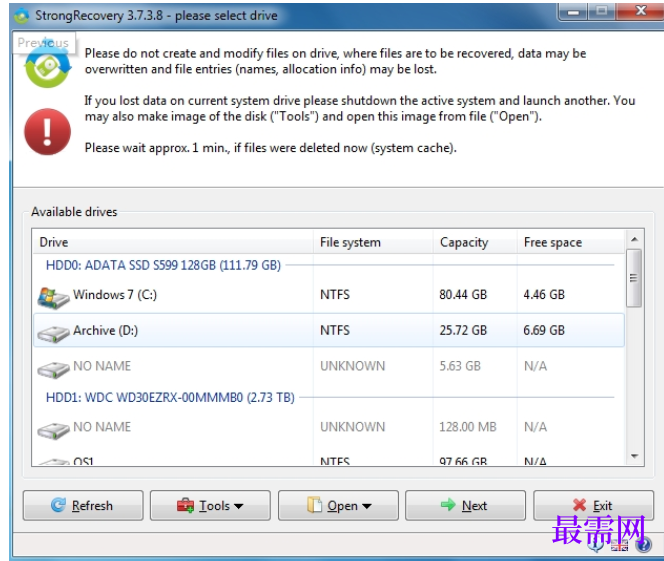Click the folder icon on Open button
This screenshot has width=664, height=561.
click(x=314, y=504)
